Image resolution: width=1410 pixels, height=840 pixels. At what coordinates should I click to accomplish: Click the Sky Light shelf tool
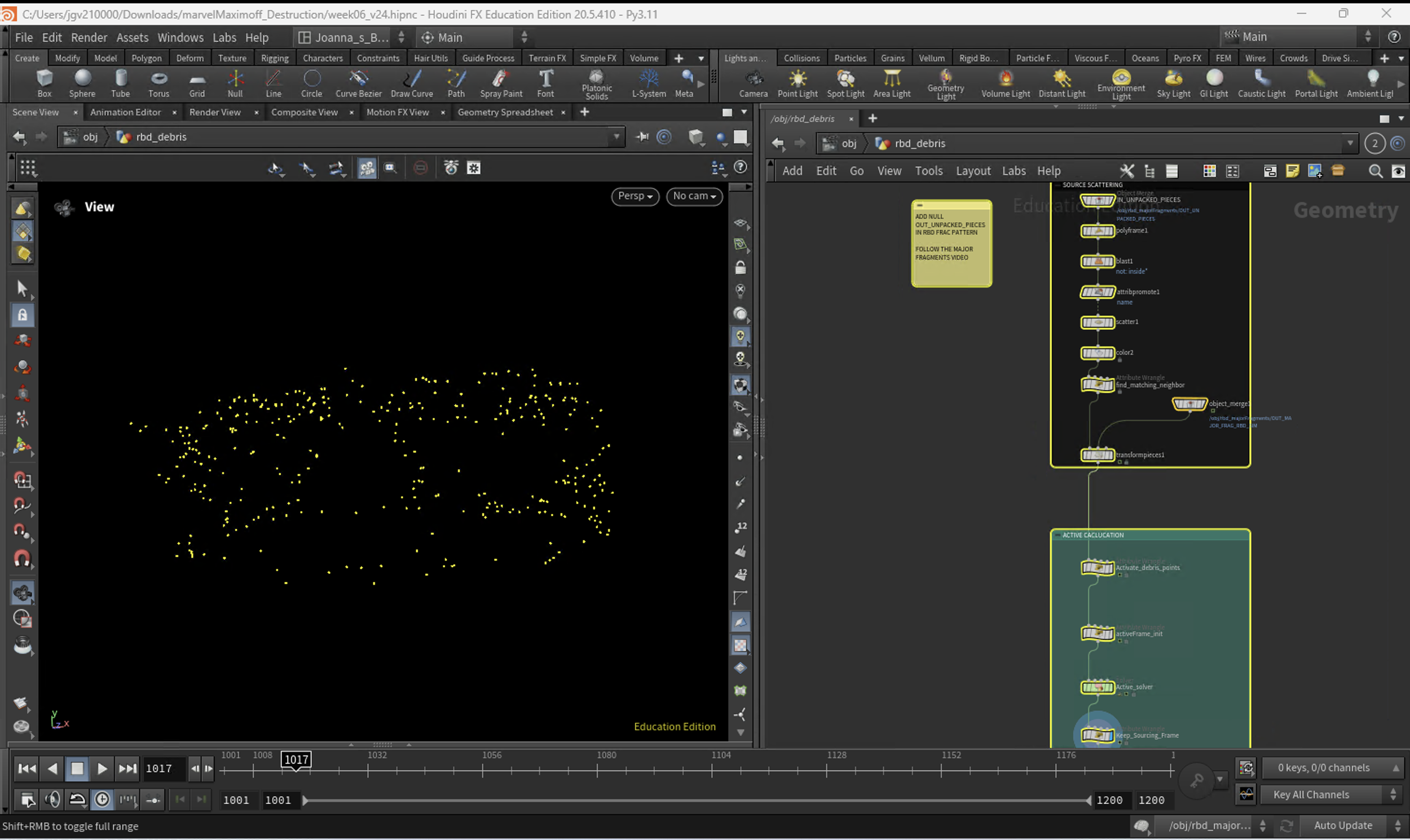point(1173,83)
